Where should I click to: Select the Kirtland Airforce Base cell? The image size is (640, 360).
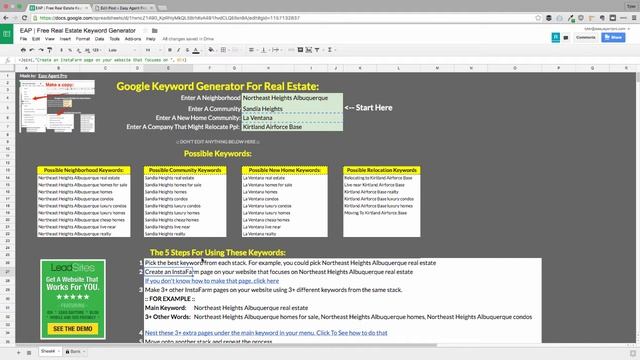[x=292, y=127]
